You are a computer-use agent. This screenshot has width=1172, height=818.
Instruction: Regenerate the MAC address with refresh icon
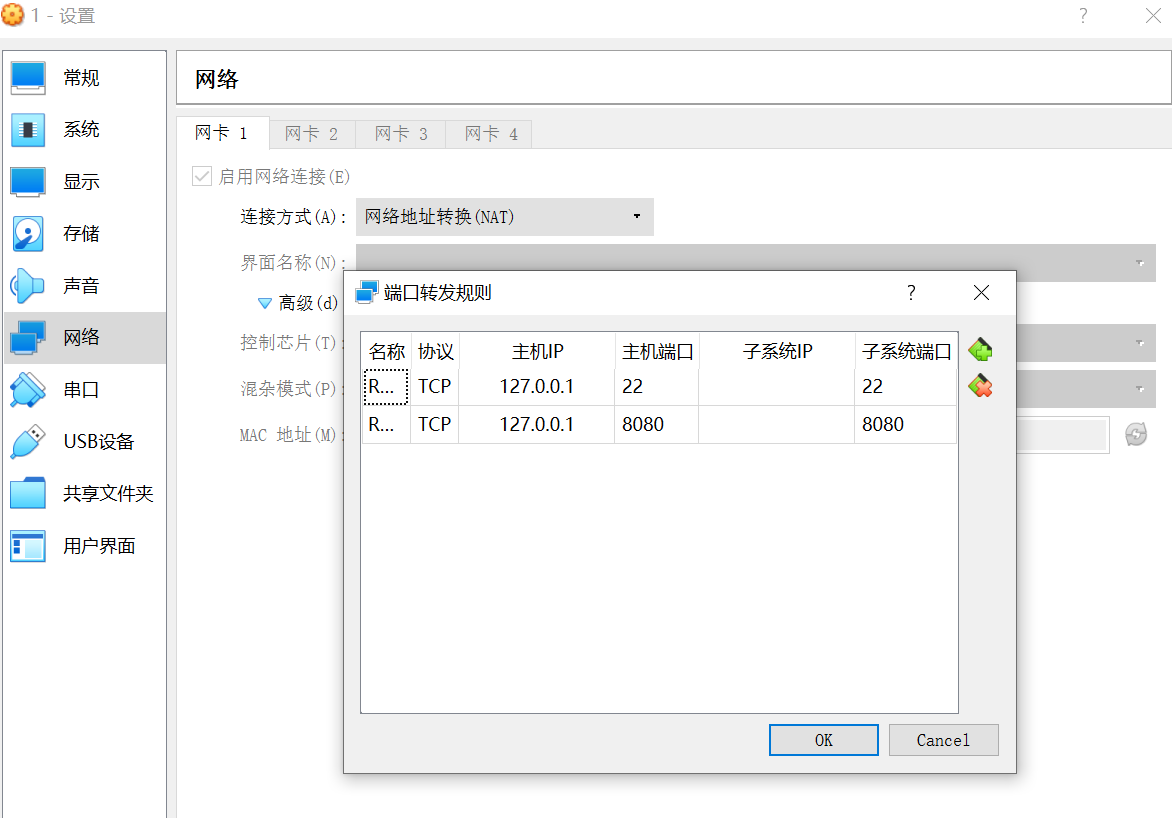coord(1137,434)
